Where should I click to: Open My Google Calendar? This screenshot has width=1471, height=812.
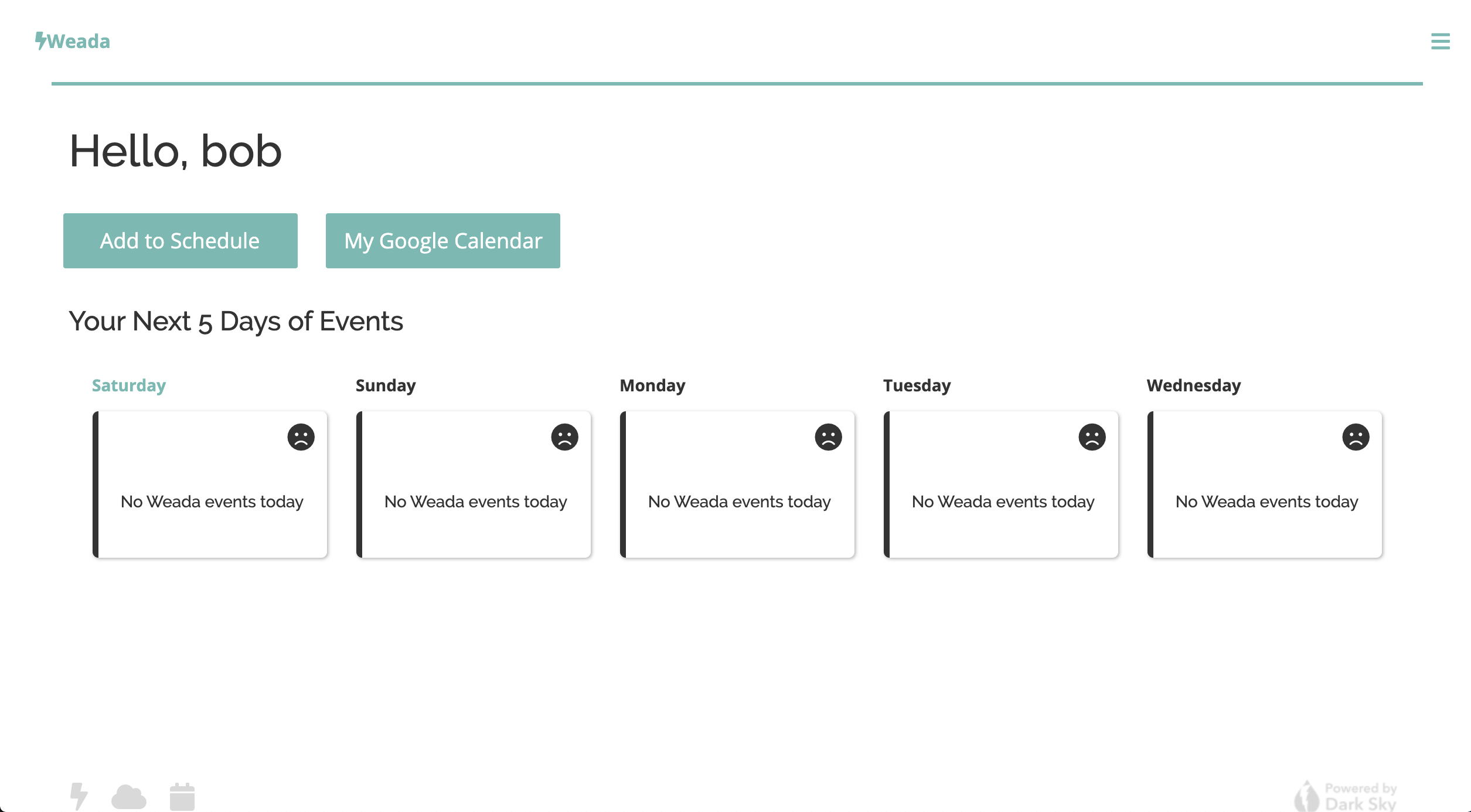pyautogui.click(x=442, y=241)
